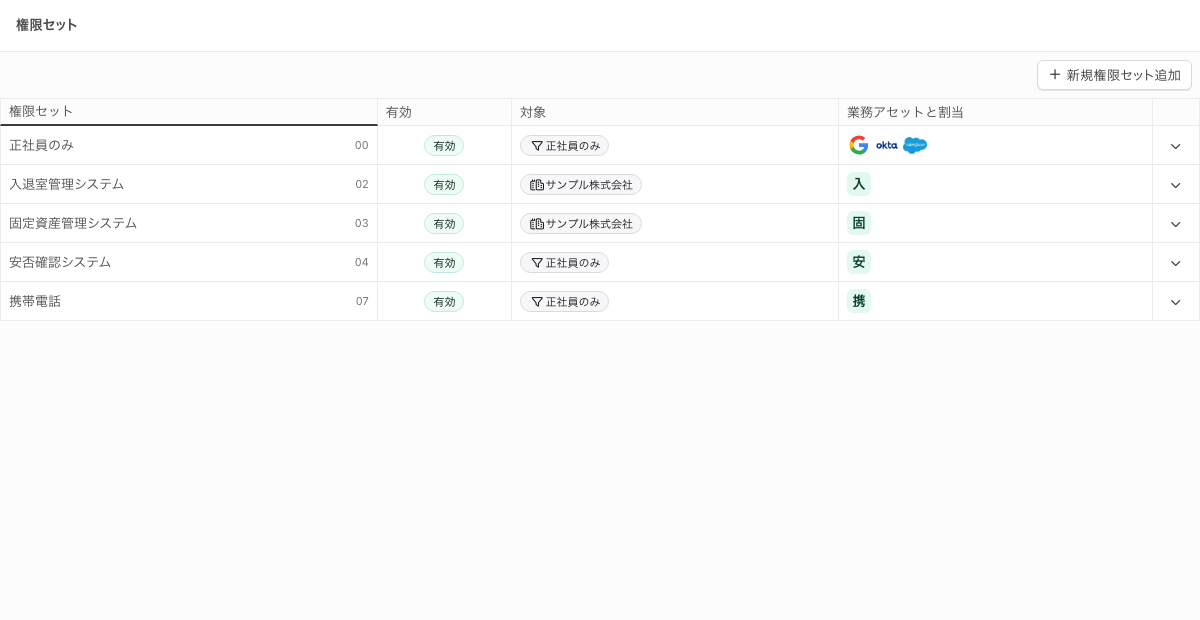Image resolution: width=1200 pixels, height=620 pixels.
Task: Click the Salesforce cloud icon
Action: tap(915, 145)
